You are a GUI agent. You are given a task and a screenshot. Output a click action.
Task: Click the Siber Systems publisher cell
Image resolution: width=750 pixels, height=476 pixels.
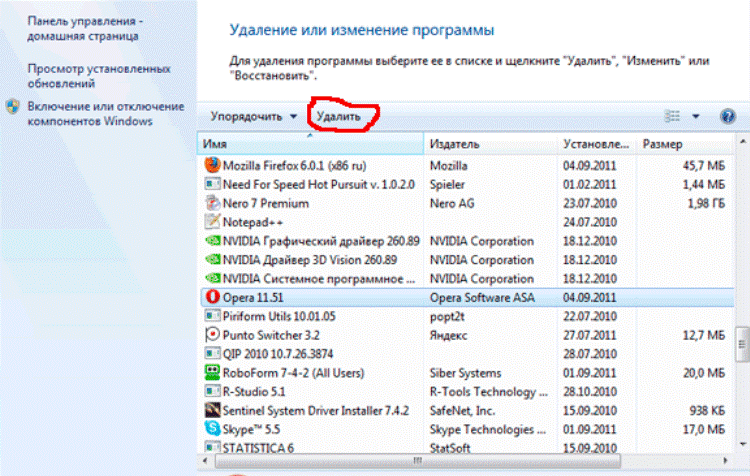465,373
